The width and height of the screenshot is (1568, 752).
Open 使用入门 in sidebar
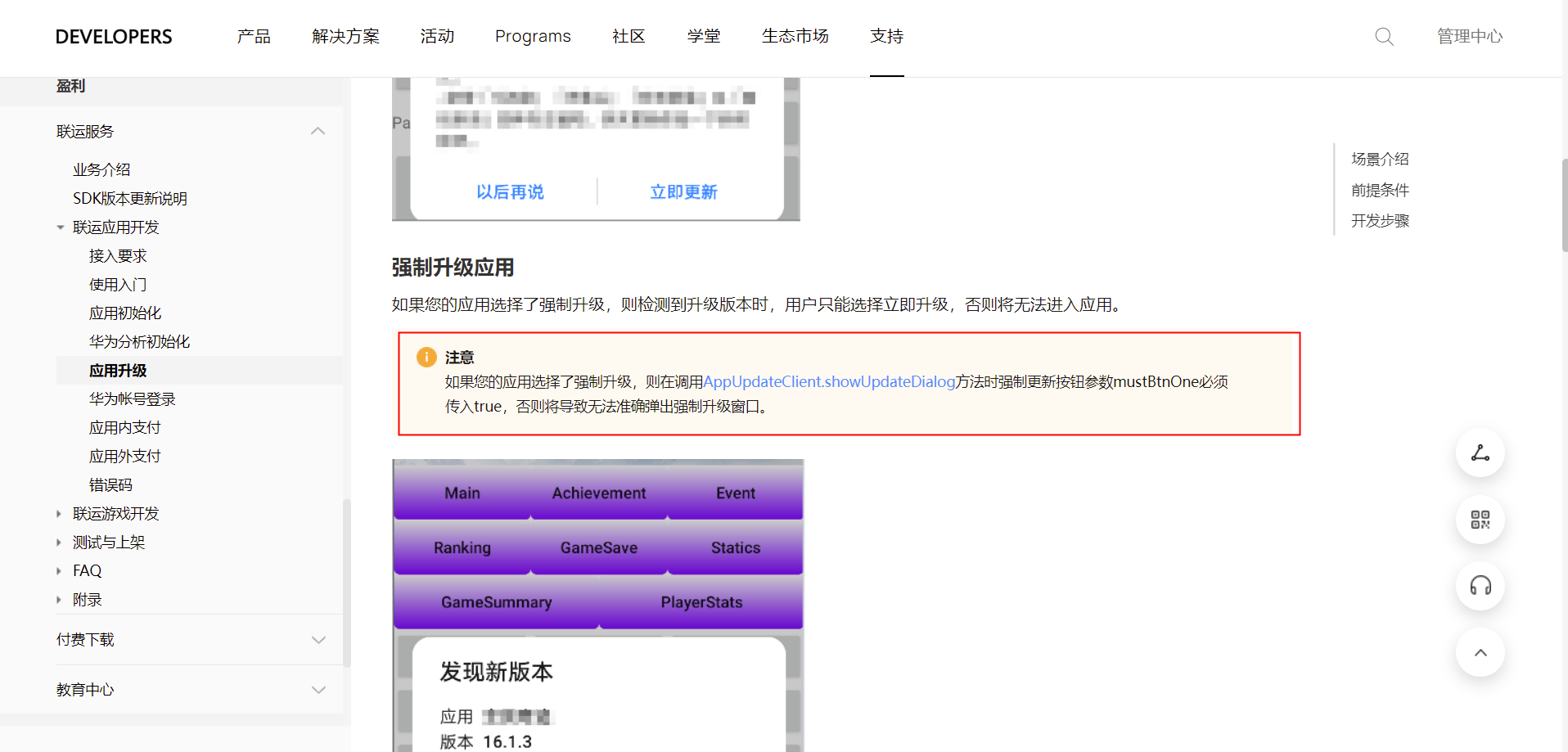tap(118, 285)
